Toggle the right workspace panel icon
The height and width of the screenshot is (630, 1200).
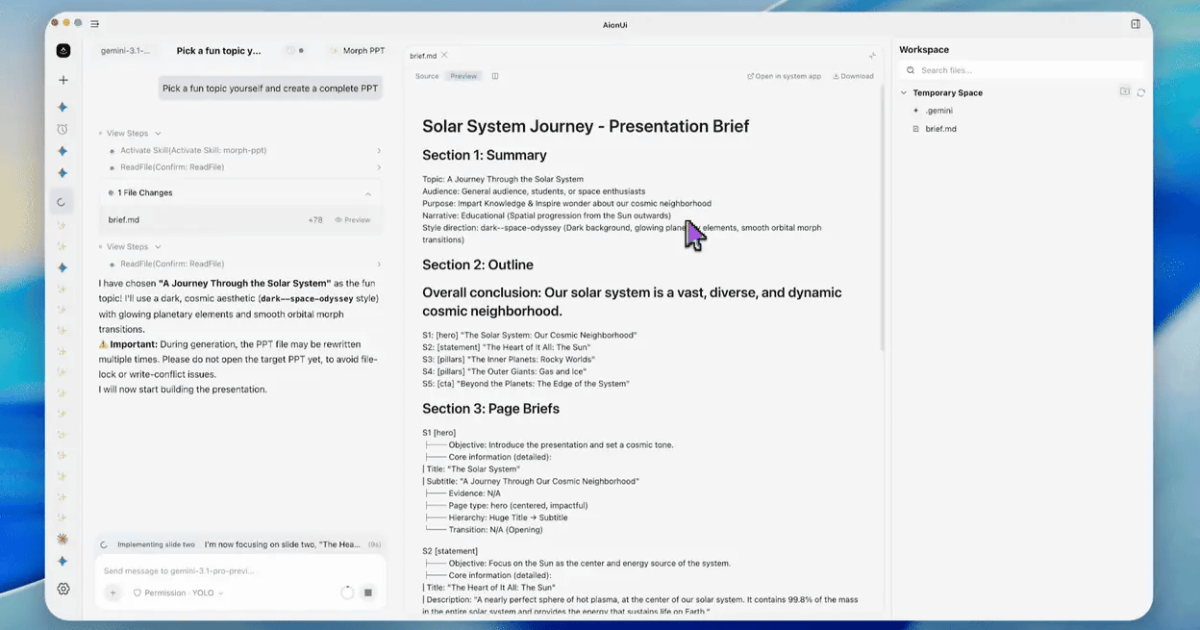click(x=1135, y=23)
